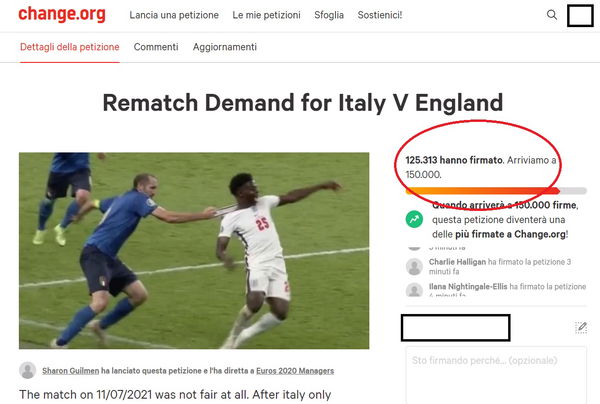Switch to the Commenti tab
600x404 pixels.
point(156,47)
